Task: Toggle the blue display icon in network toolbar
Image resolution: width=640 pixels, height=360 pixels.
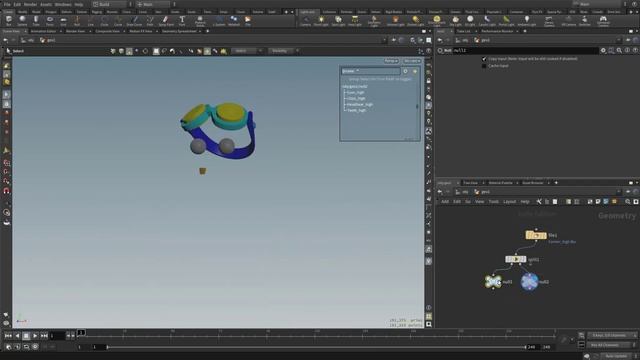Action: [x=606, y=202]
